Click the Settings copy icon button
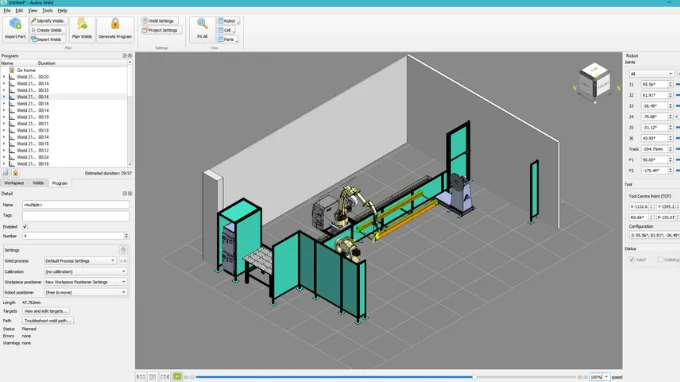The width and height of the screenshot is (680, 382). (x=123, y=250)
